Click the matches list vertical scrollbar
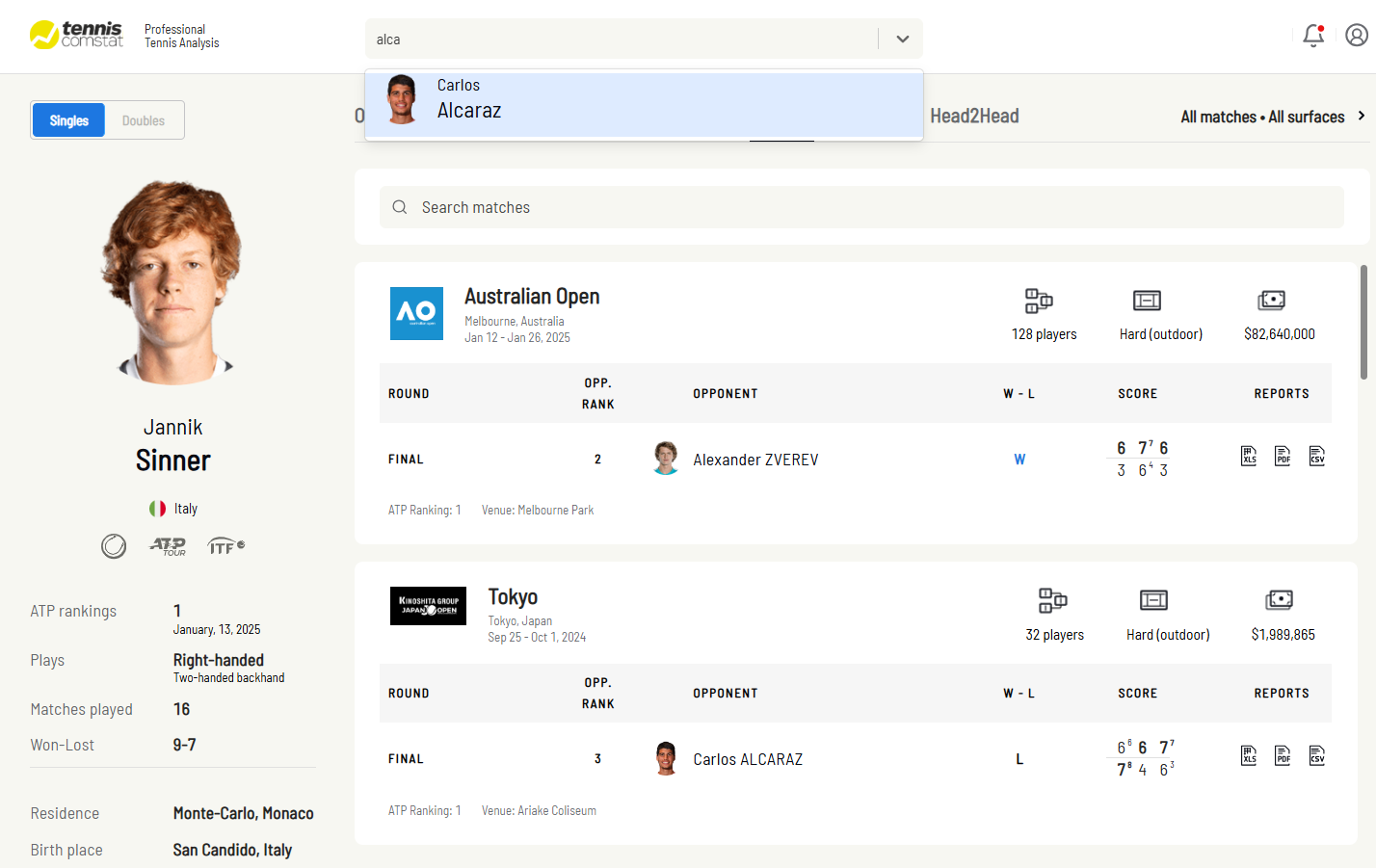The image size is (1376, 868). [x=1363, y=323]
